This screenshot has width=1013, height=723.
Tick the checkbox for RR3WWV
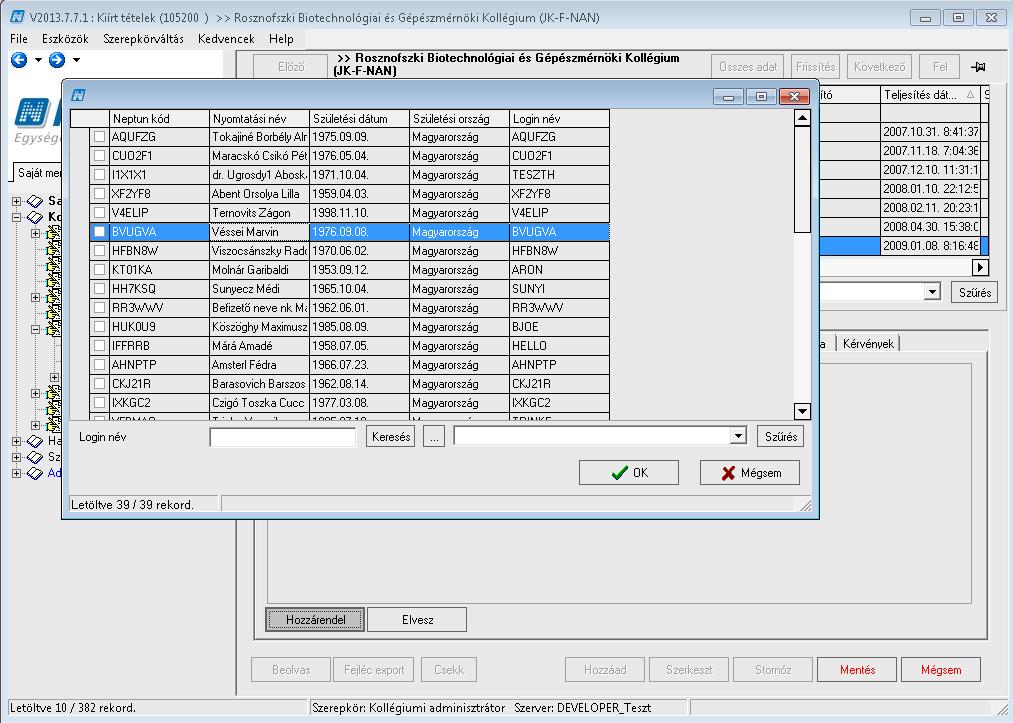click(99, 308)
